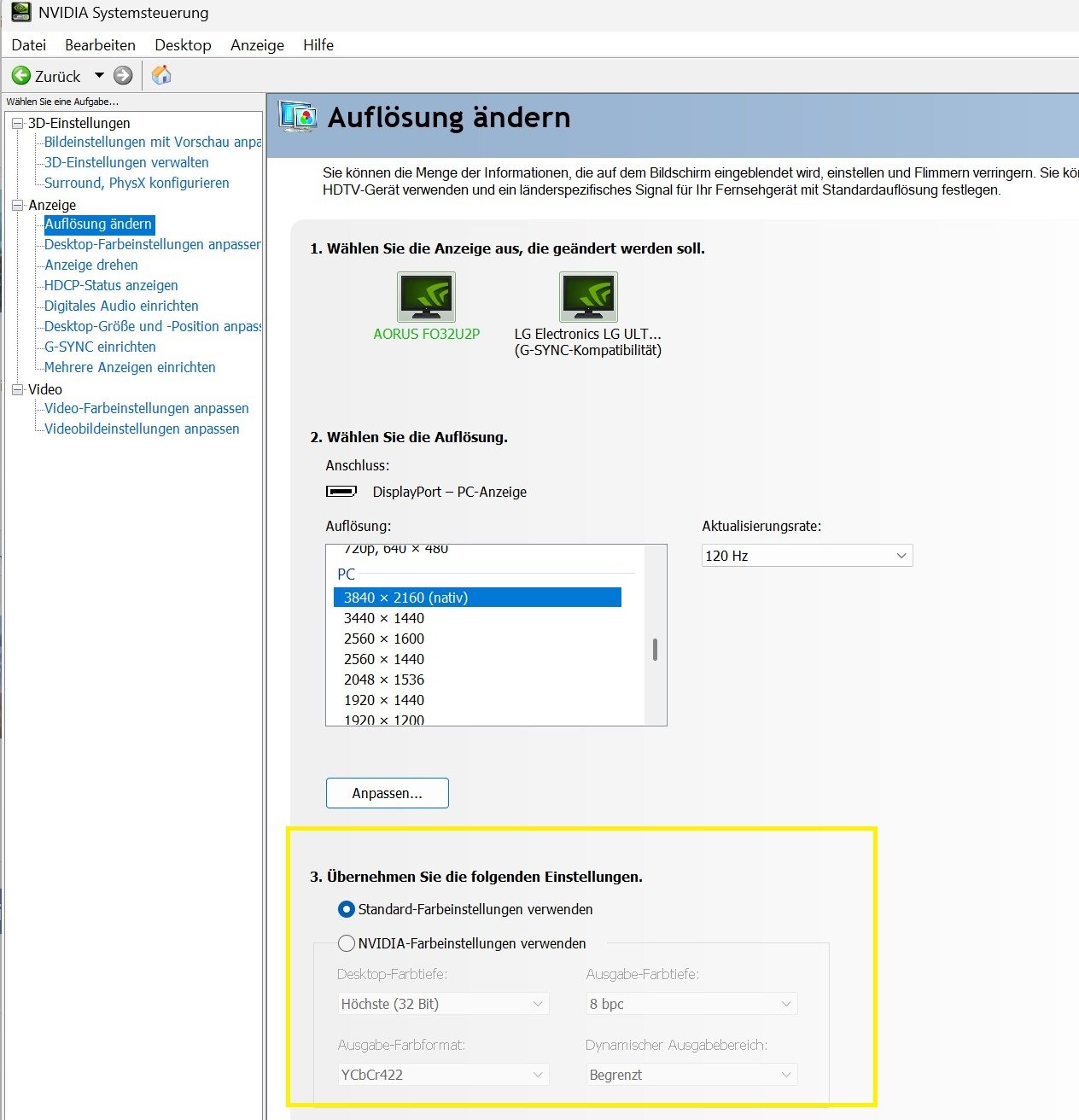Click the forward arrow icon in toolbar
The height and width of the screenshot is (1120, 1079).
[x=123, y=76]
